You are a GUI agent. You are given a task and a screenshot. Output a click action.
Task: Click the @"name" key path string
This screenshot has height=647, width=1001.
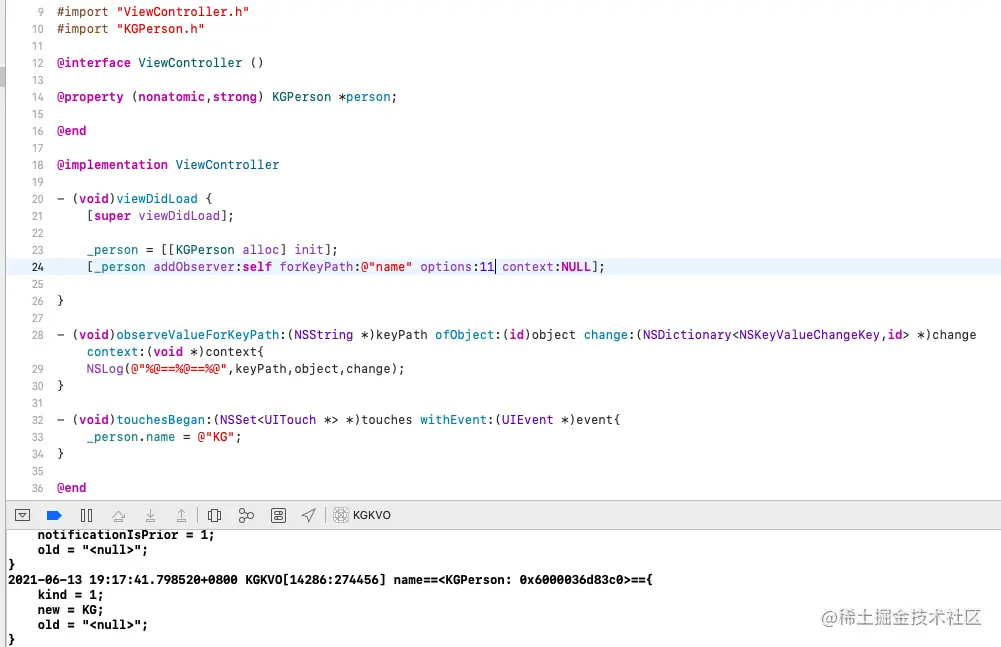point(386,267)
